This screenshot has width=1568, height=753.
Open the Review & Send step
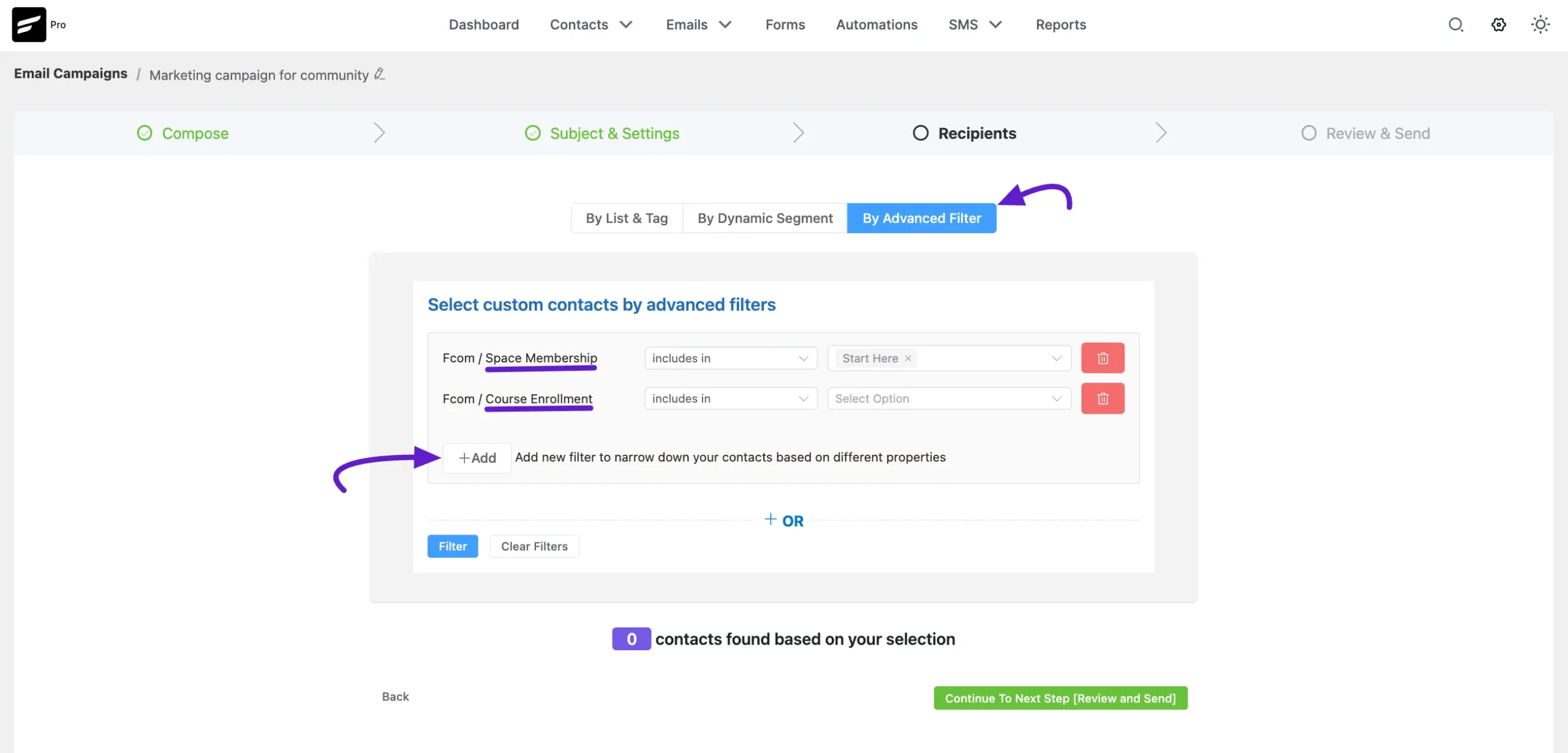pyautogui.click(x=1377, y=133)
